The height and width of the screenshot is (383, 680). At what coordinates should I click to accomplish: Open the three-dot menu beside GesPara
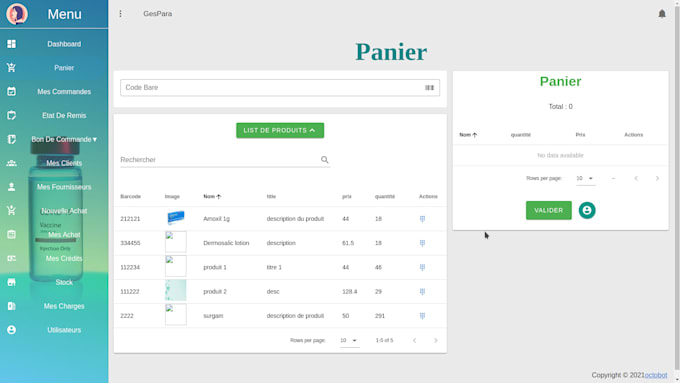[x=121, y=14]
